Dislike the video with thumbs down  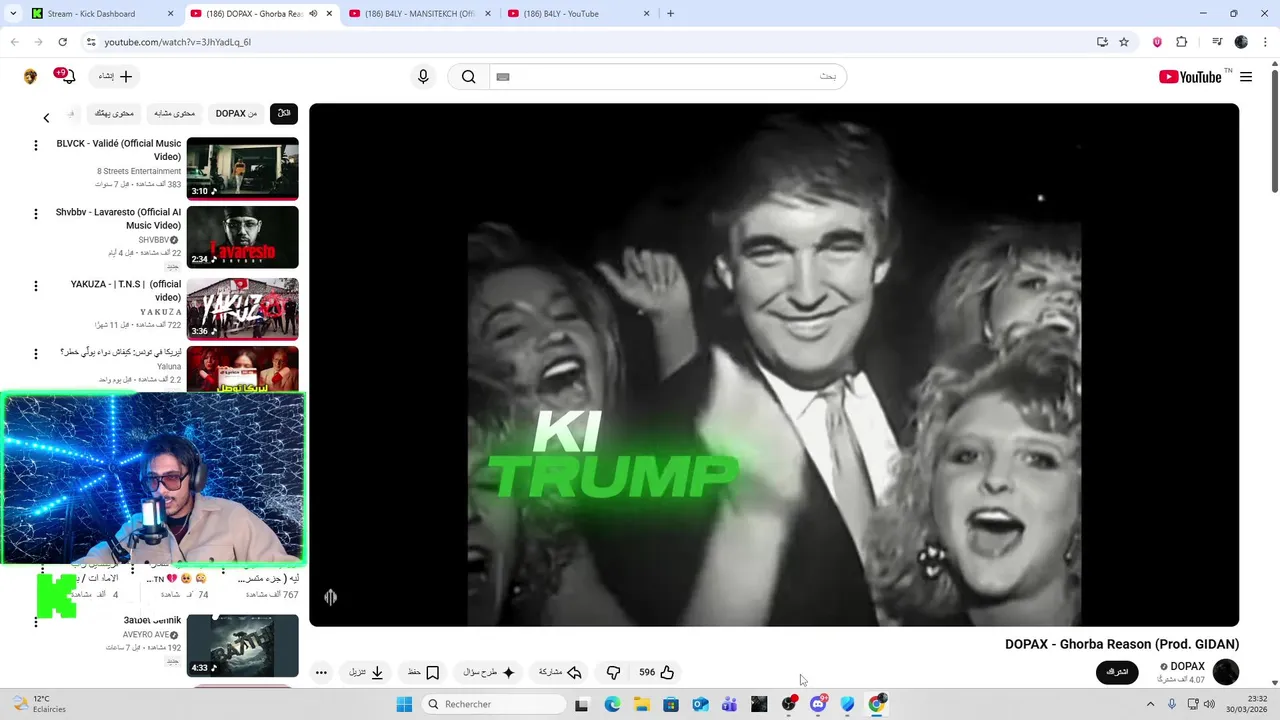click(614, 673)
